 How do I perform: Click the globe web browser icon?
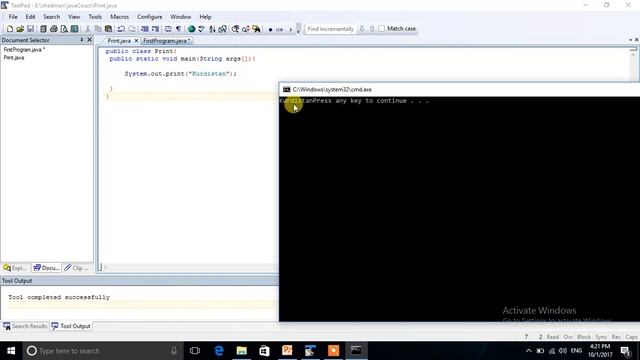click(191, 29)
